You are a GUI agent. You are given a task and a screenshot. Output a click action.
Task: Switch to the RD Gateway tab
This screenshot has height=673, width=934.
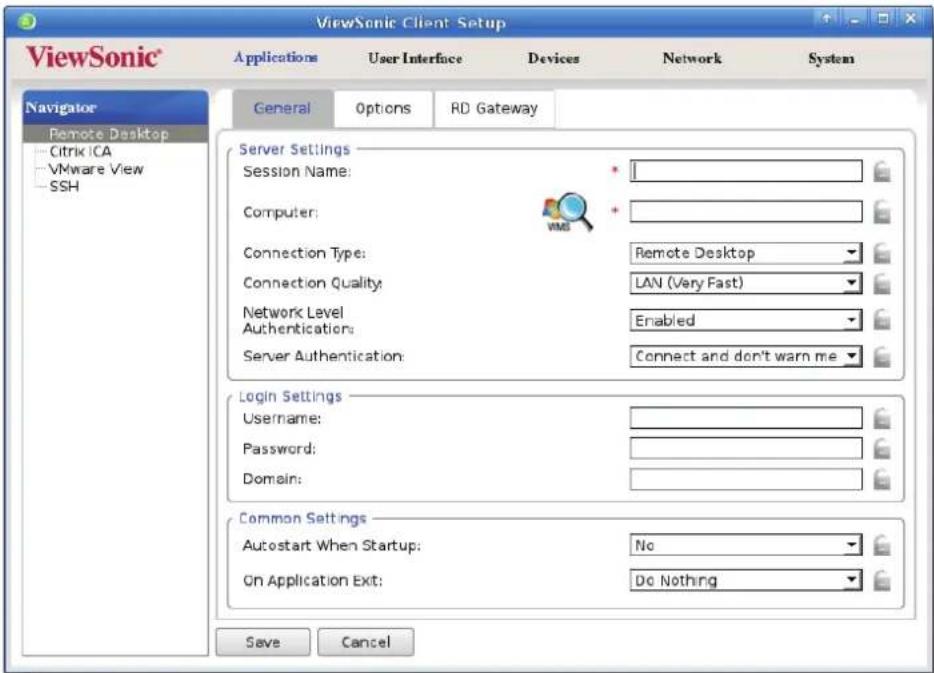point(494,108)
